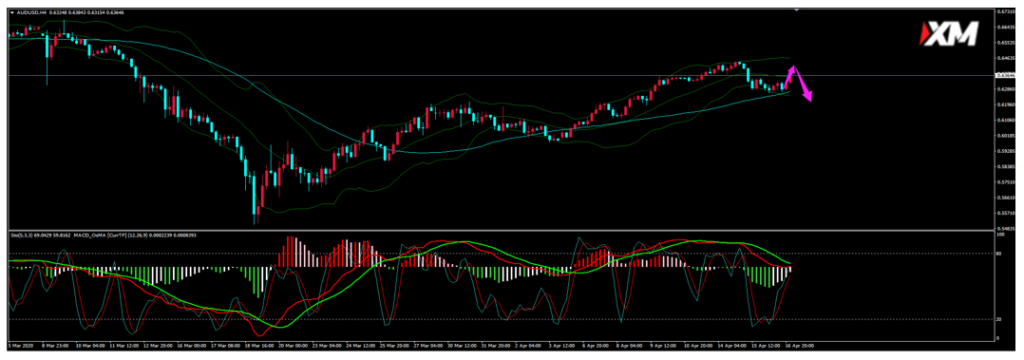Image resolution: width=1024 pixels, height=360 pixels.
Task: Click the AUDUSD,H4 chart title text
Action: click(31, 12)
